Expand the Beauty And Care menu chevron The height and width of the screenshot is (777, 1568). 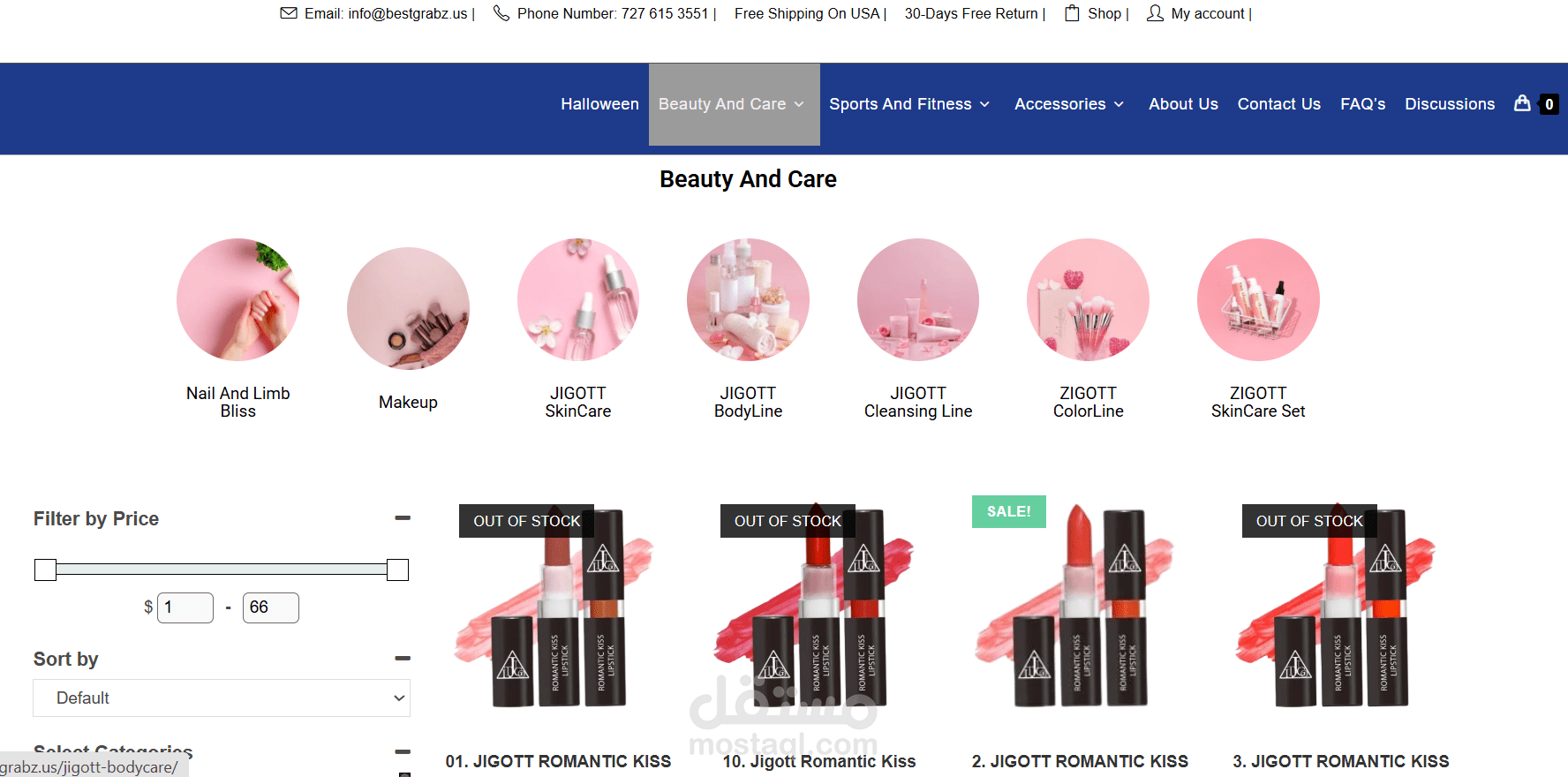coord(799,104)
